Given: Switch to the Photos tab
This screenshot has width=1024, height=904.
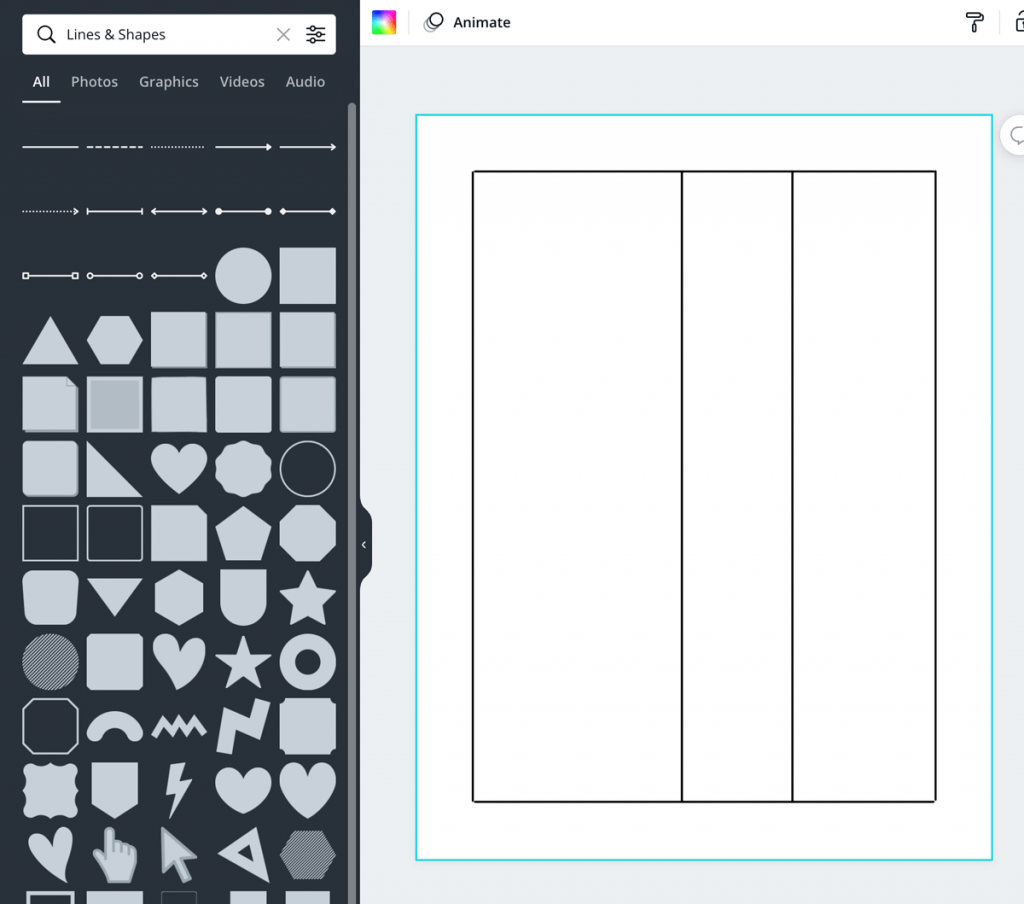Looking at the screenshot, I should click(94, 82).
